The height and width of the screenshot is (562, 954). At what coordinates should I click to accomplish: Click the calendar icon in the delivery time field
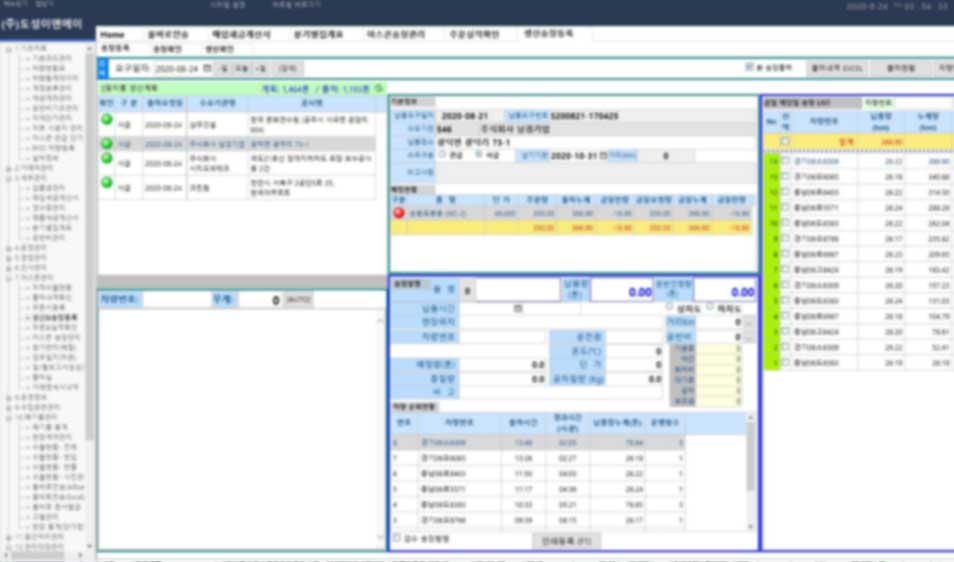click(x=517, y=308)
